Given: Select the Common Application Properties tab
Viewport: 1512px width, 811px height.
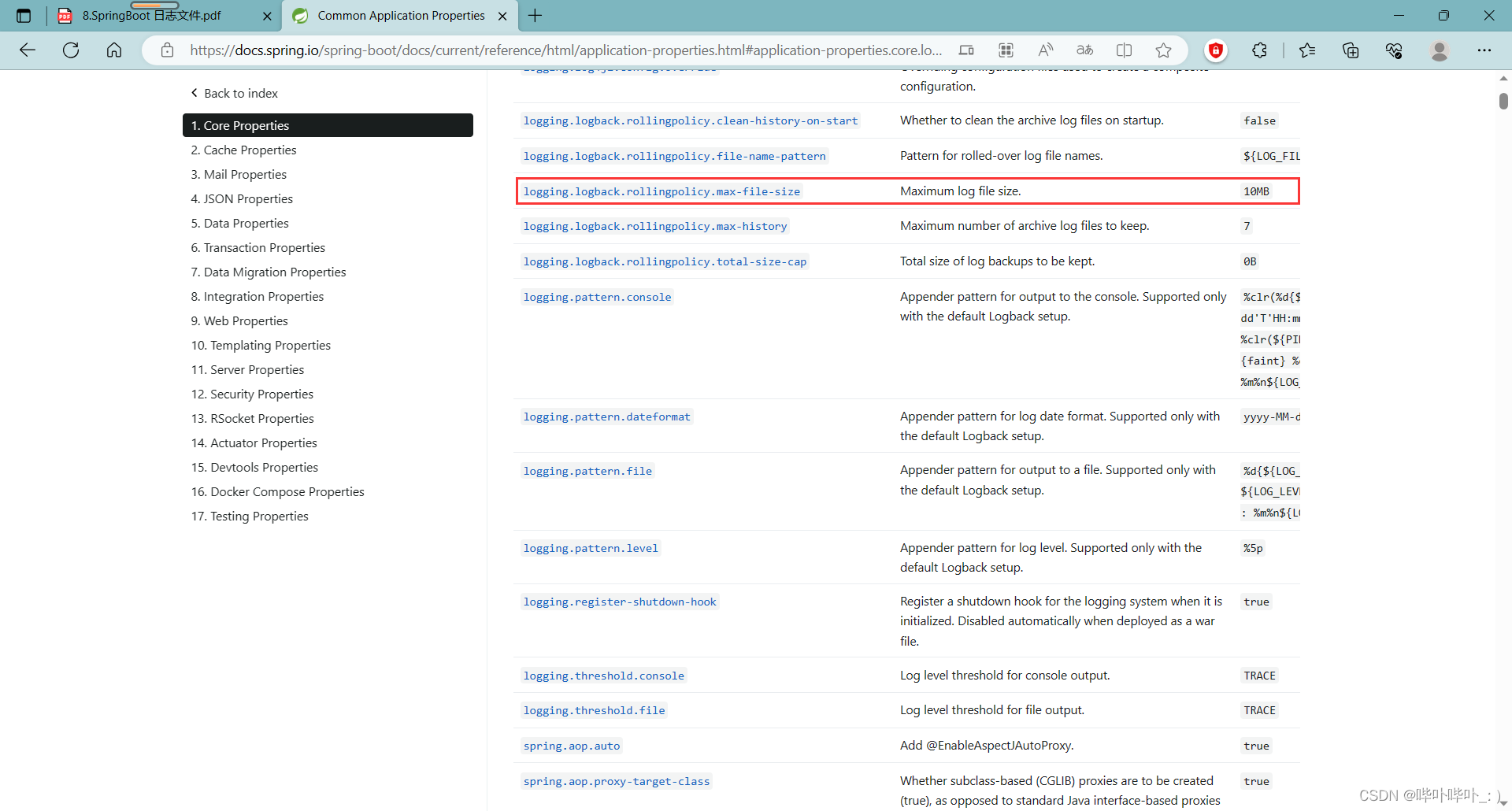Looking at the screenshot, I should tap(401, 16).
